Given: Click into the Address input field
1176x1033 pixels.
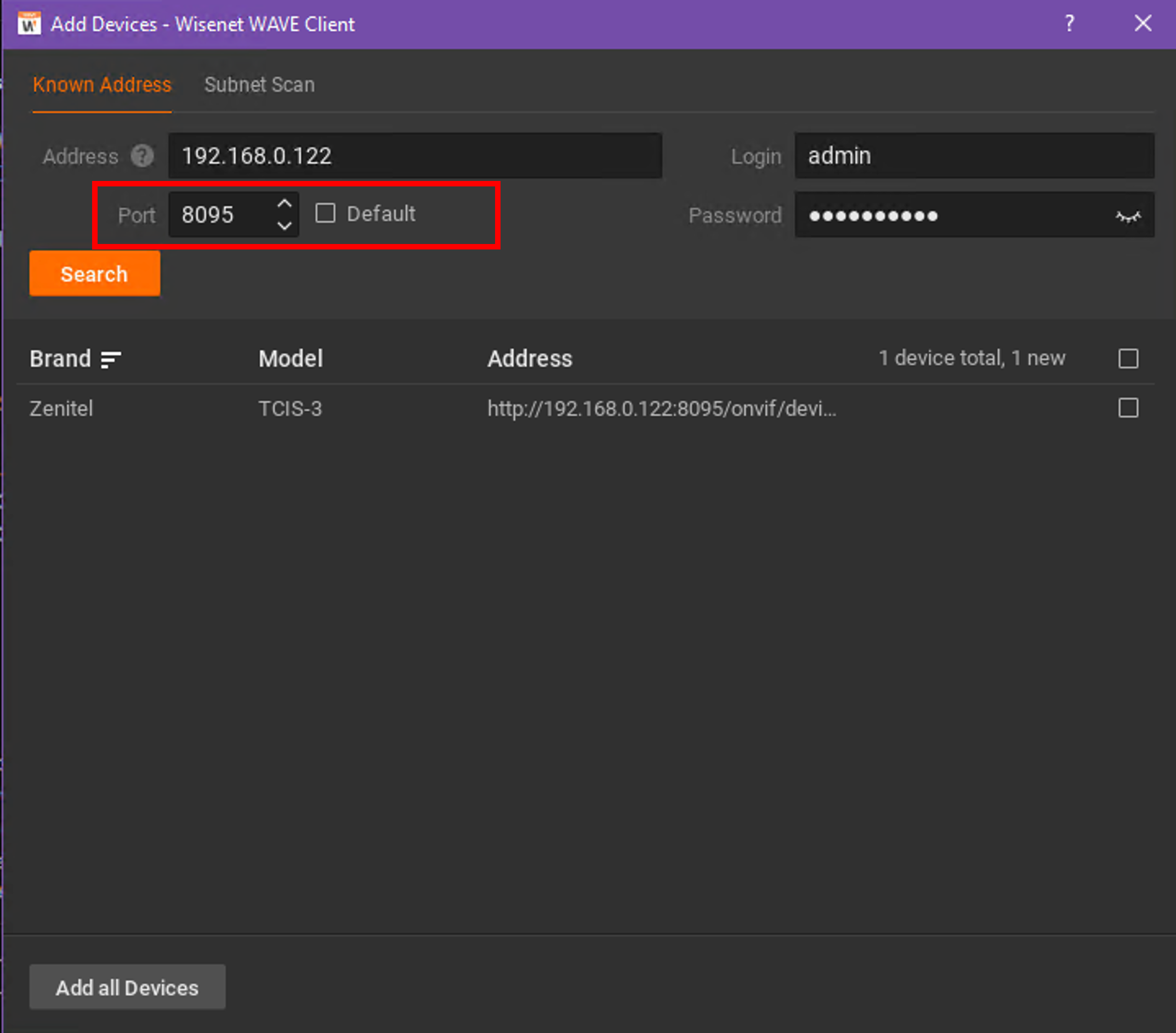Looking at the screenshot, I should [x=414, y=156].
